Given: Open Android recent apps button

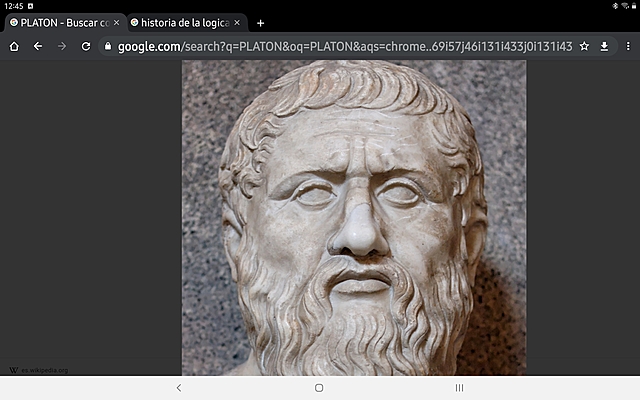Looking at the screenshot, I should [459, 388].
